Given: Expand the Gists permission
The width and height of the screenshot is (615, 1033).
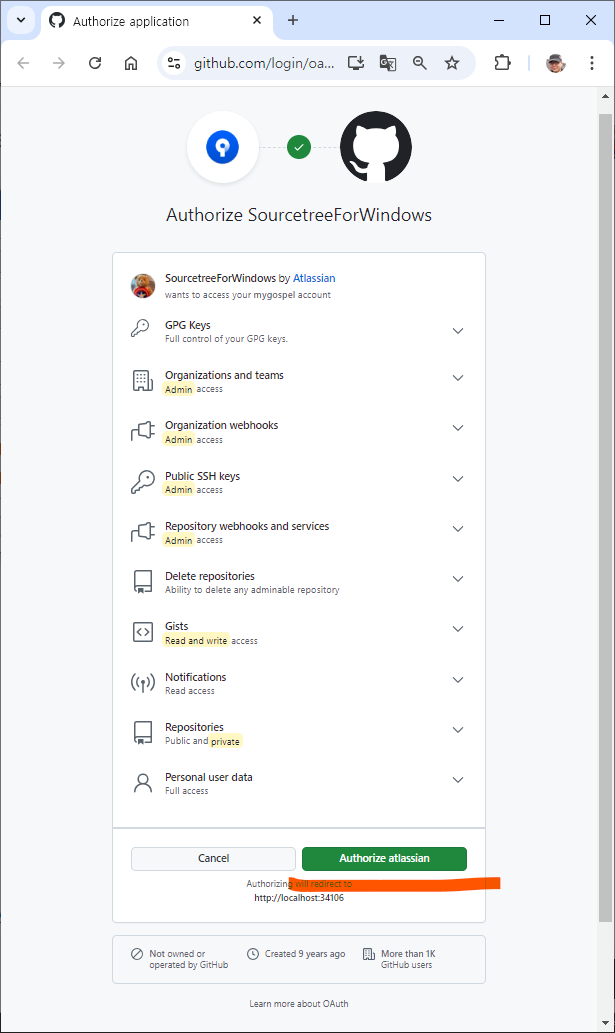Looking at the screenshot, I should click(458, 629).
